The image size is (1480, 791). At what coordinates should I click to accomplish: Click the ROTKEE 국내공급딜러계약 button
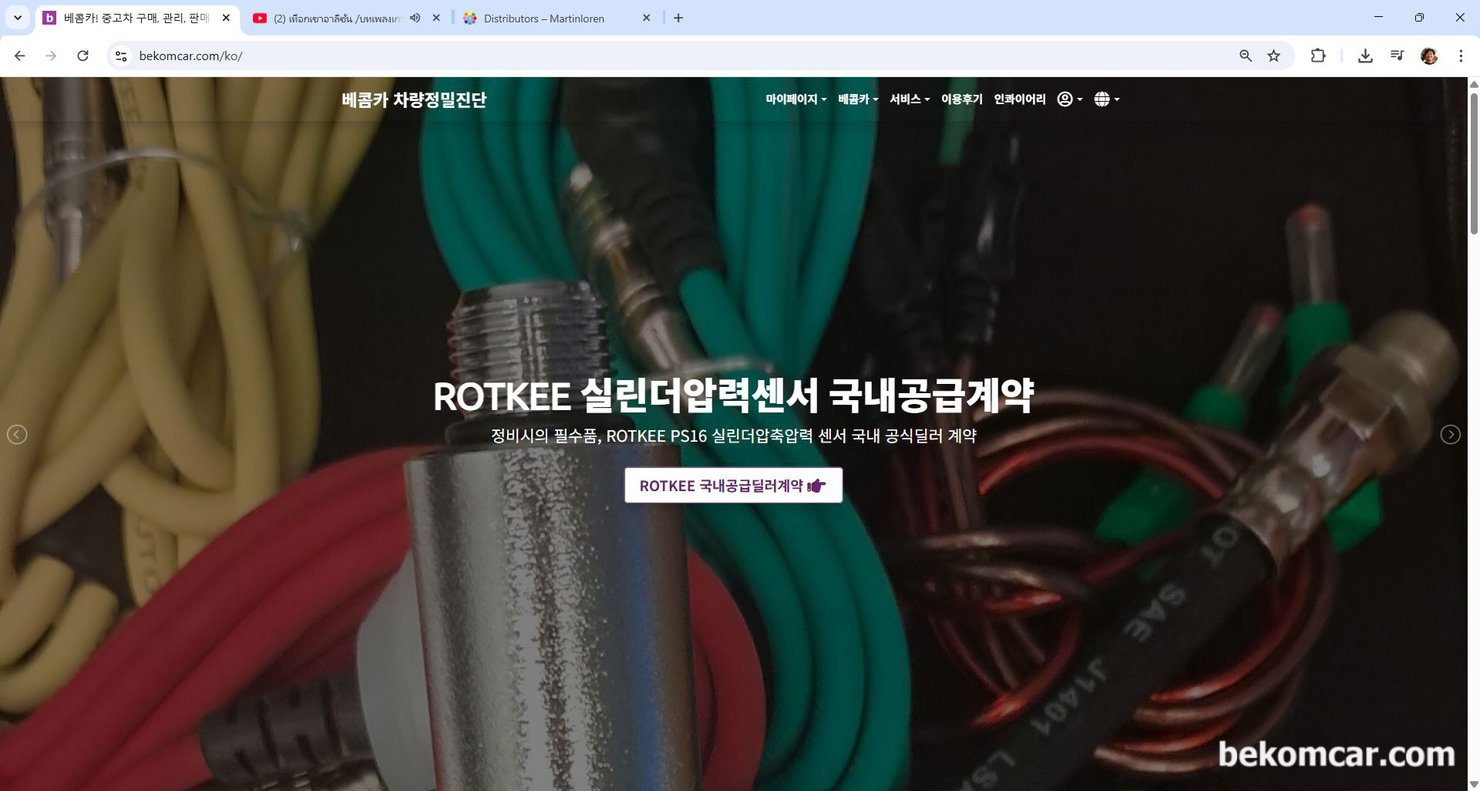pos(733,485)
